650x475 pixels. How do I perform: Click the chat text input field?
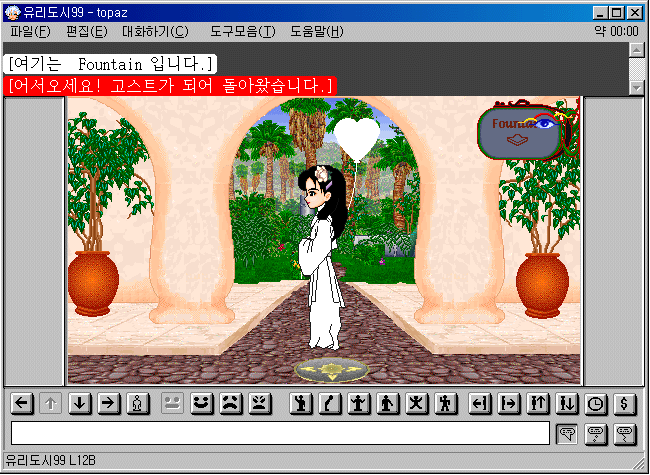pyautogui.click(x=280, y=433)
